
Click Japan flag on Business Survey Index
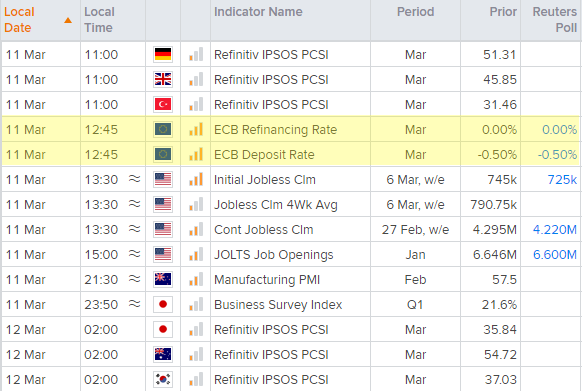click(x=163, y=304)
